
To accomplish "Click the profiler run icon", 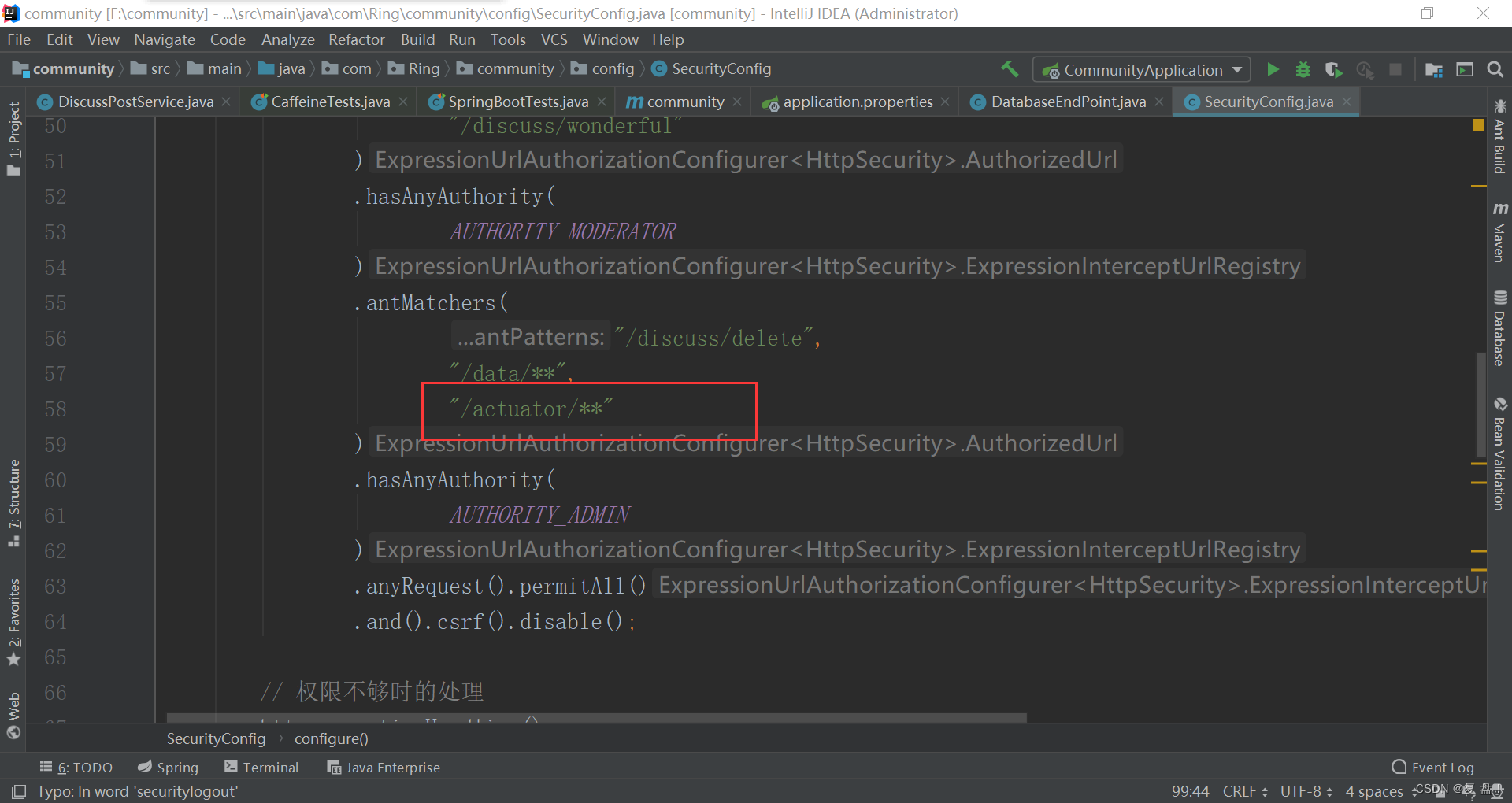I will pyautogui.click(x=1365, y=69).
